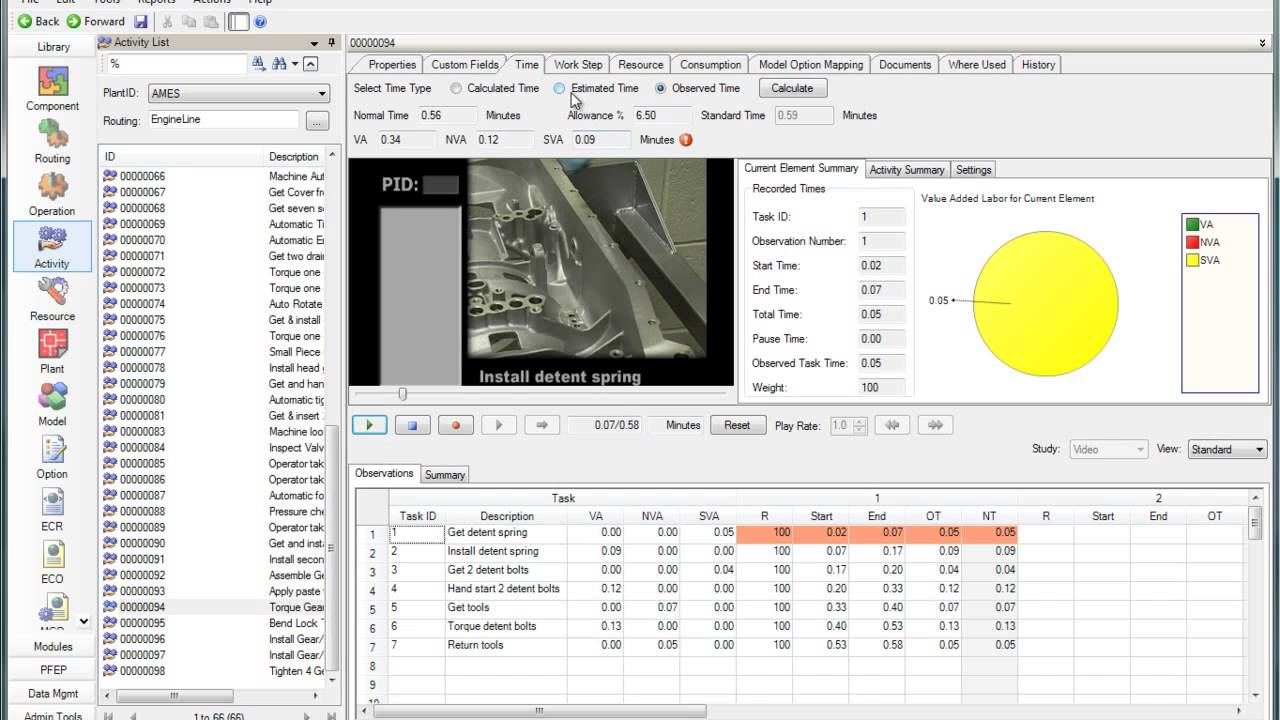The image size is (1280, 720).
Task: Click the Forward navigation button
Action: (x=96, y=21)
